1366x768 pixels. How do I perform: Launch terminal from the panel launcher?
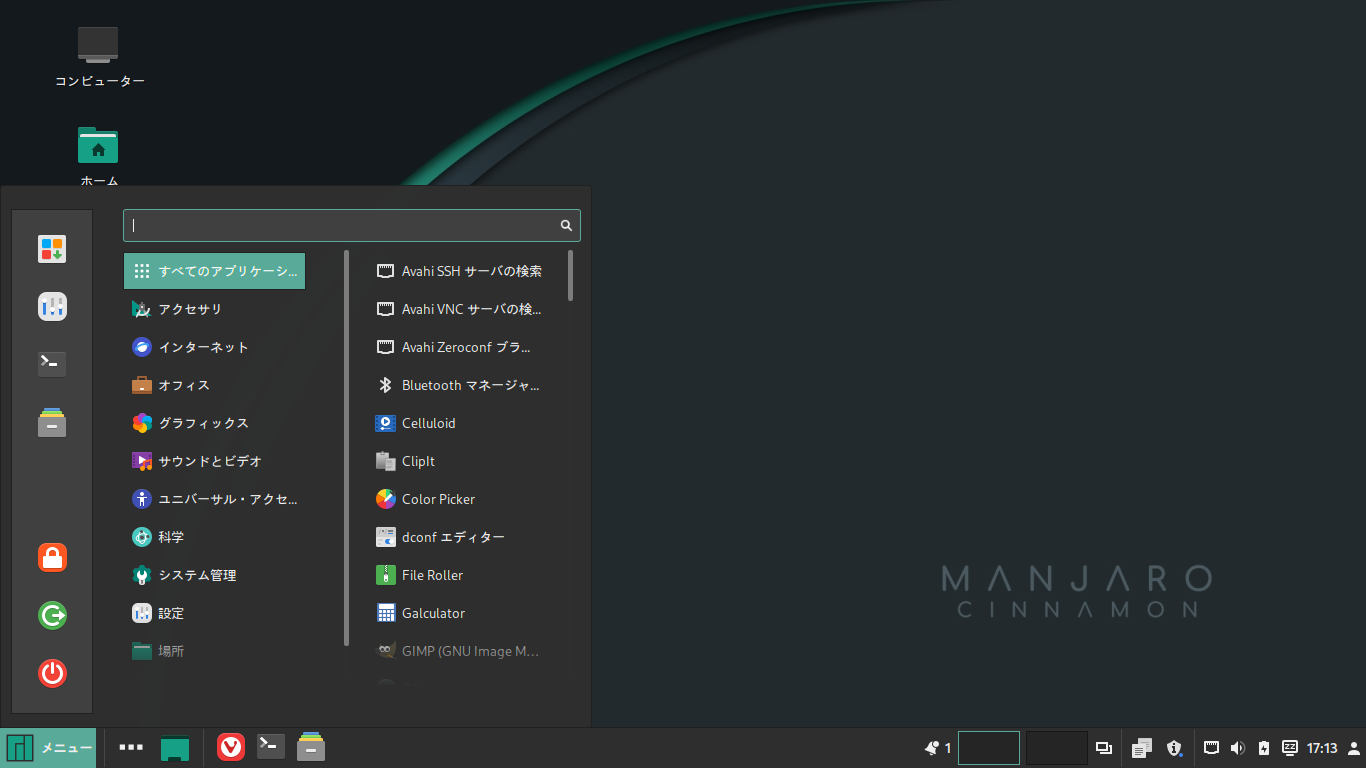click(x=271, y=747)
